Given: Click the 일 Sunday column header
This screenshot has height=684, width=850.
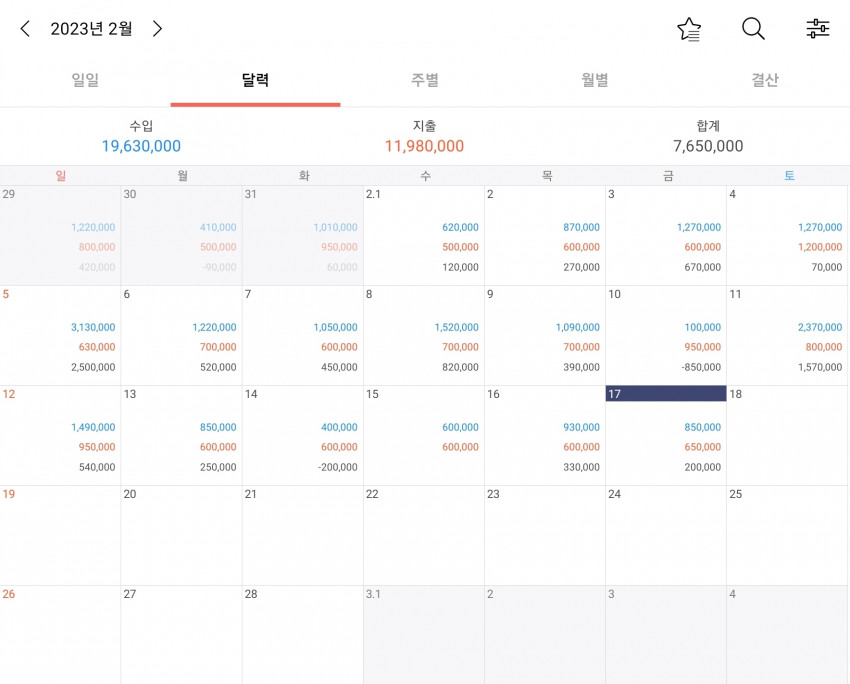Looking at the screenshot, I should point(60,176).
